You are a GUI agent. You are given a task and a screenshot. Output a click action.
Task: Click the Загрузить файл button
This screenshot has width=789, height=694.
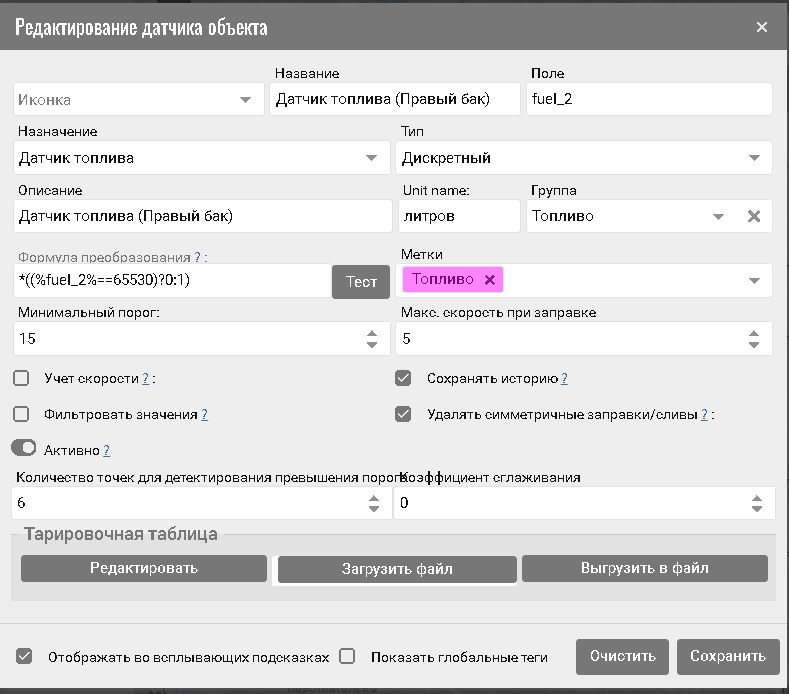pyautogui.click(x=397, y=569)
